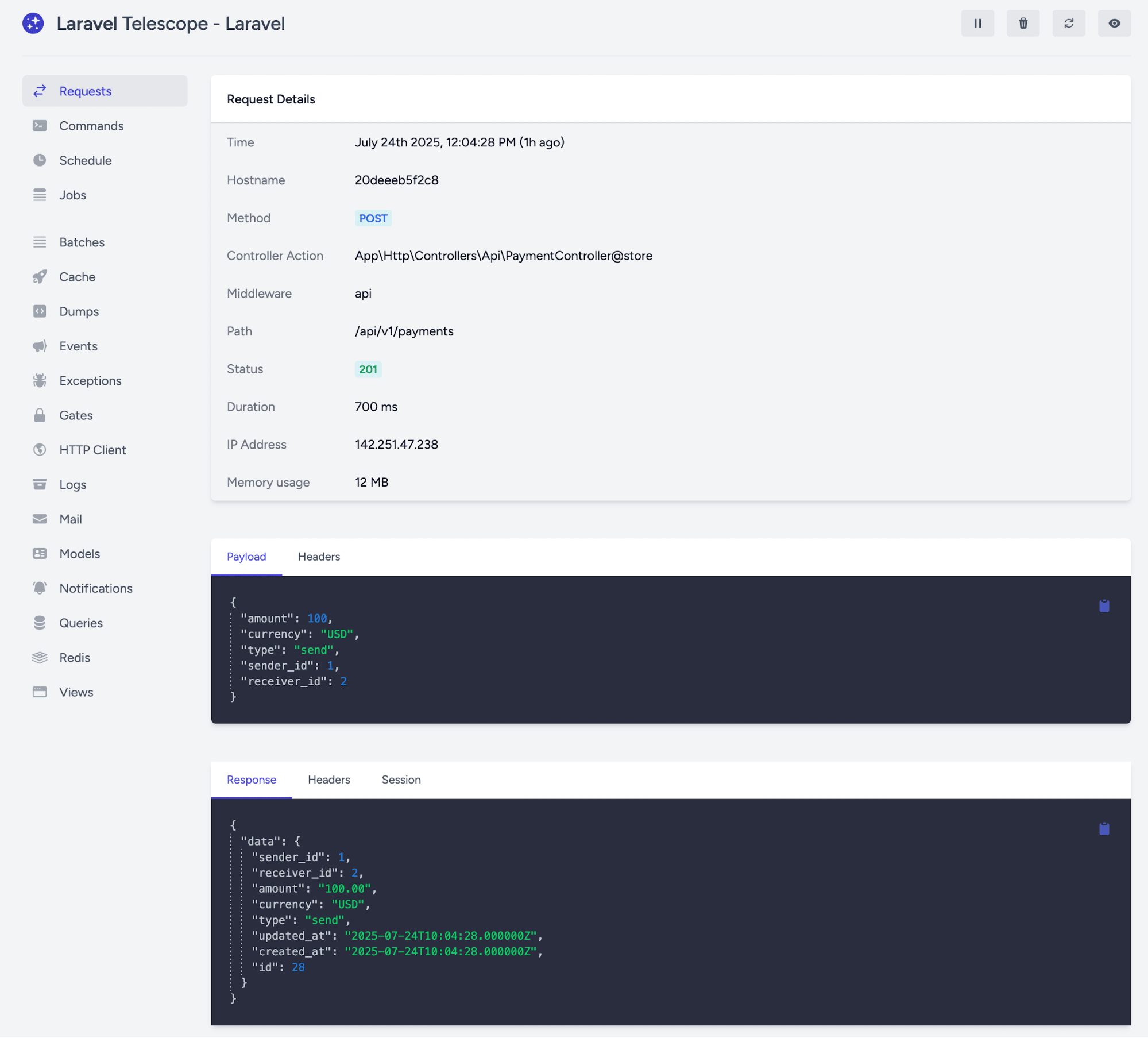
Task: Click the trash icon to clear entries
Action: click(1023, 24)
